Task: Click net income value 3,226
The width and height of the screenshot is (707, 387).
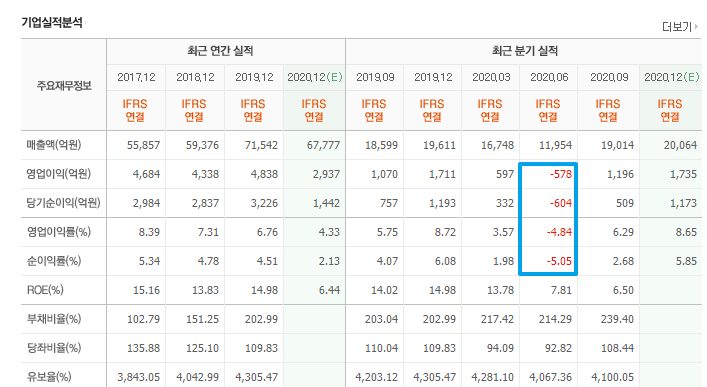Action: pyautogui.click(x=265, y=203)
